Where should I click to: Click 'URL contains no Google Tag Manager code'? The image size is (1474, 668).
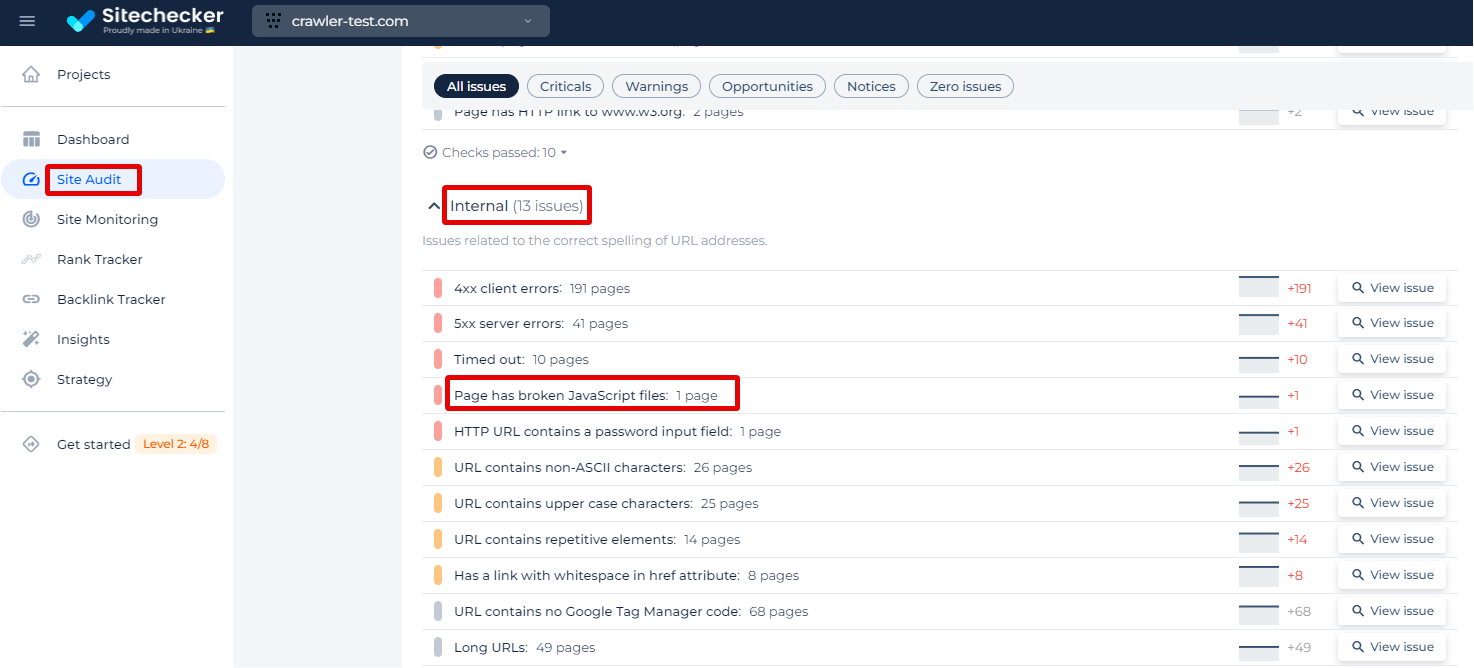[597, 612]
